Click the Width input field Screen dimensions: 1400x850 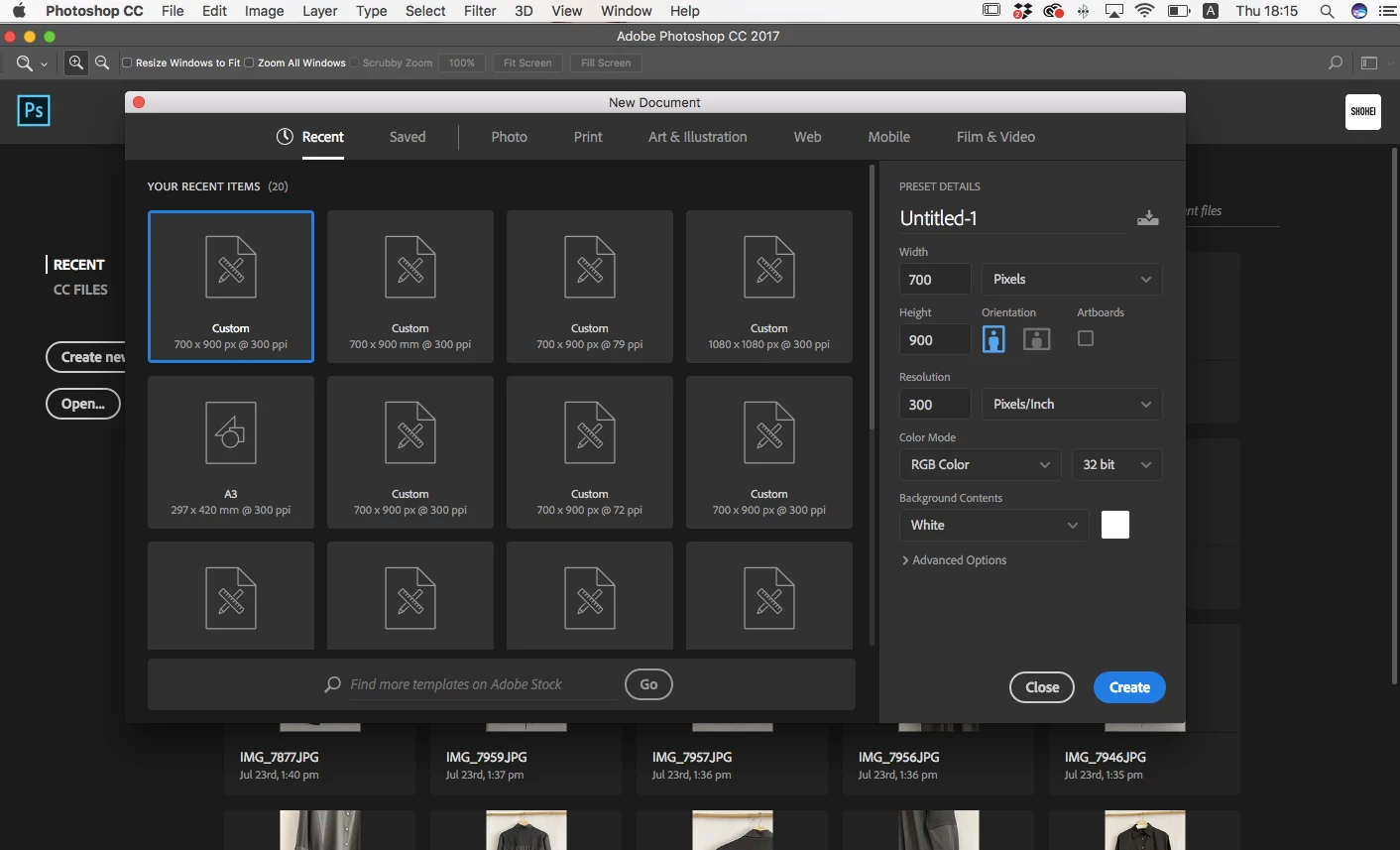[x=935, y=280]
